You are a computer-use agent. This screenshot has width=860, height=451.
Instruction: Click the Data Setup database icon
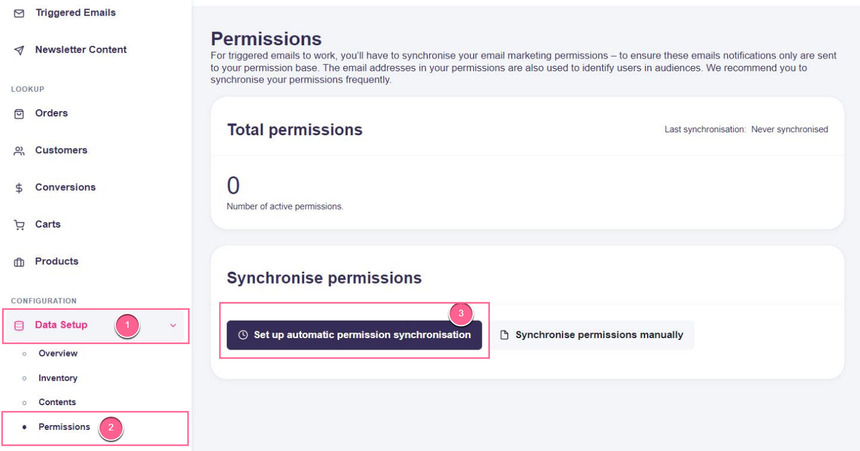point(19,325)
